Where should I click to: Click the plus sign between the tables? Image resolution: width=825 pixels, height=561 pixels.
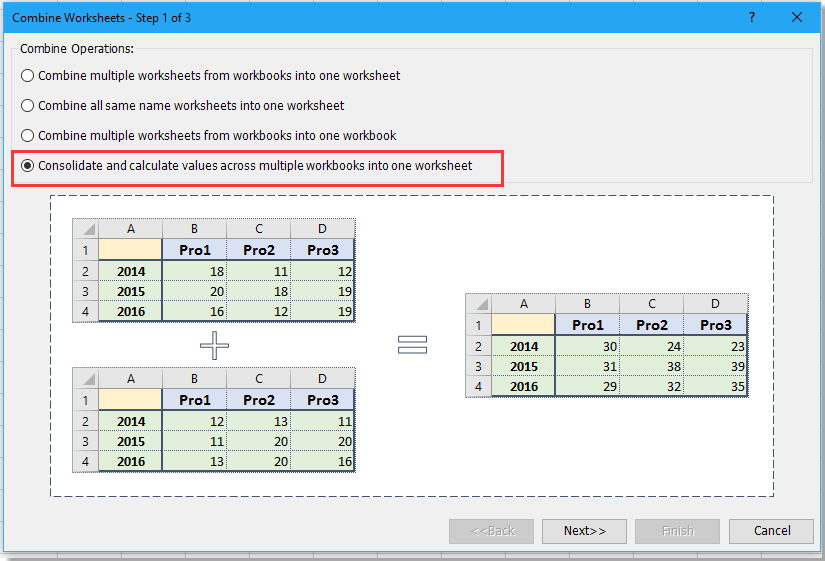point(214,346)
